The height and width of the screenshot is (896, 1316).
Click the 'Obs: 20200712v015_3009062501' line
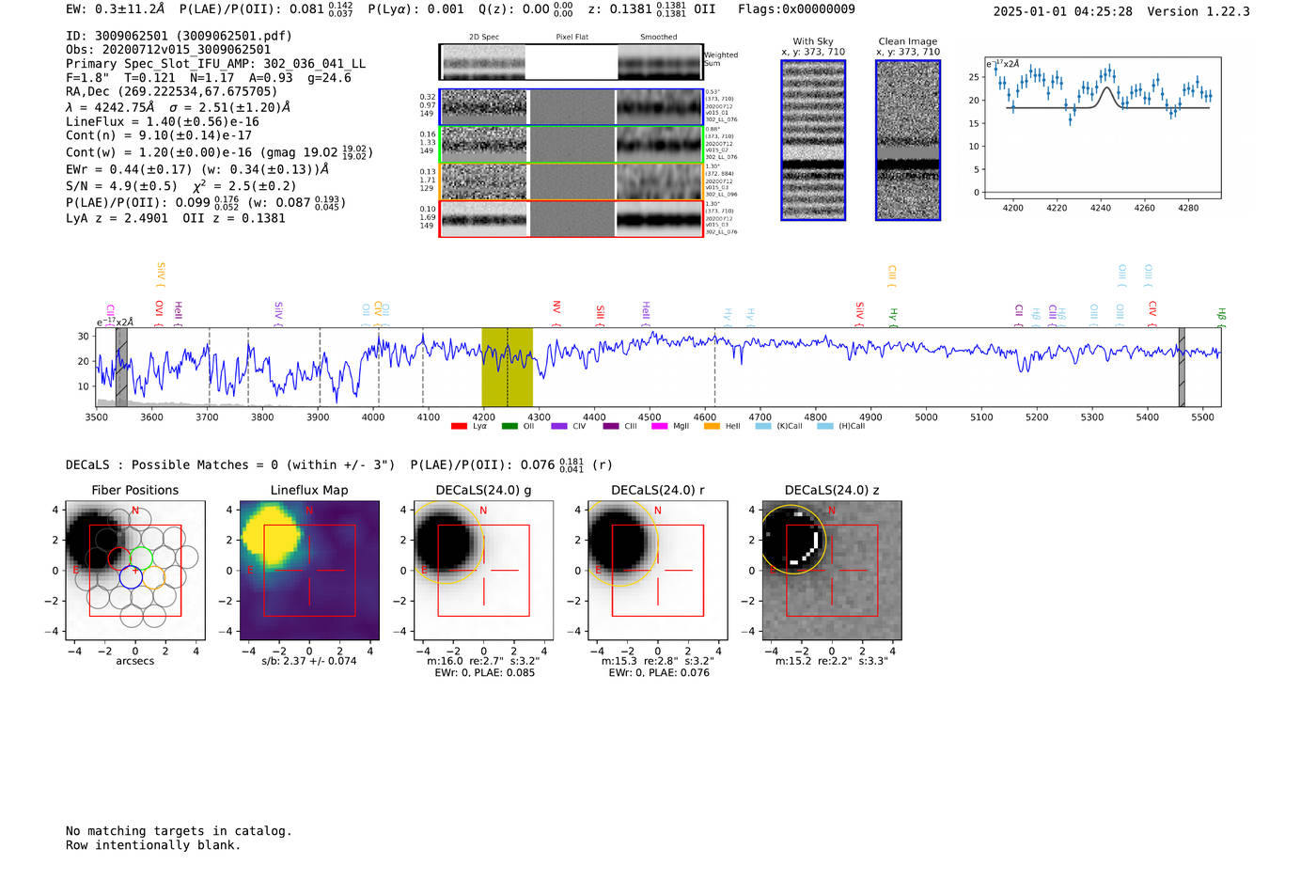tap(168, 50)
